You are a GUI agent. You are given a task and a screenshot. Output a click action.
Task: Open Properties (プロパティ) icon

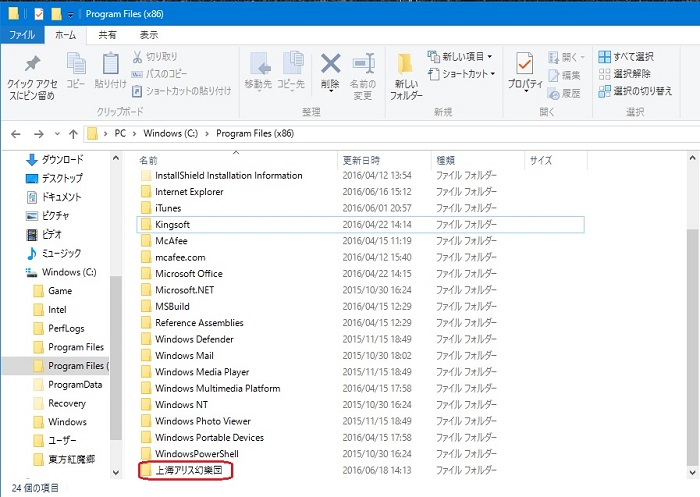click(x=525, y=71)
